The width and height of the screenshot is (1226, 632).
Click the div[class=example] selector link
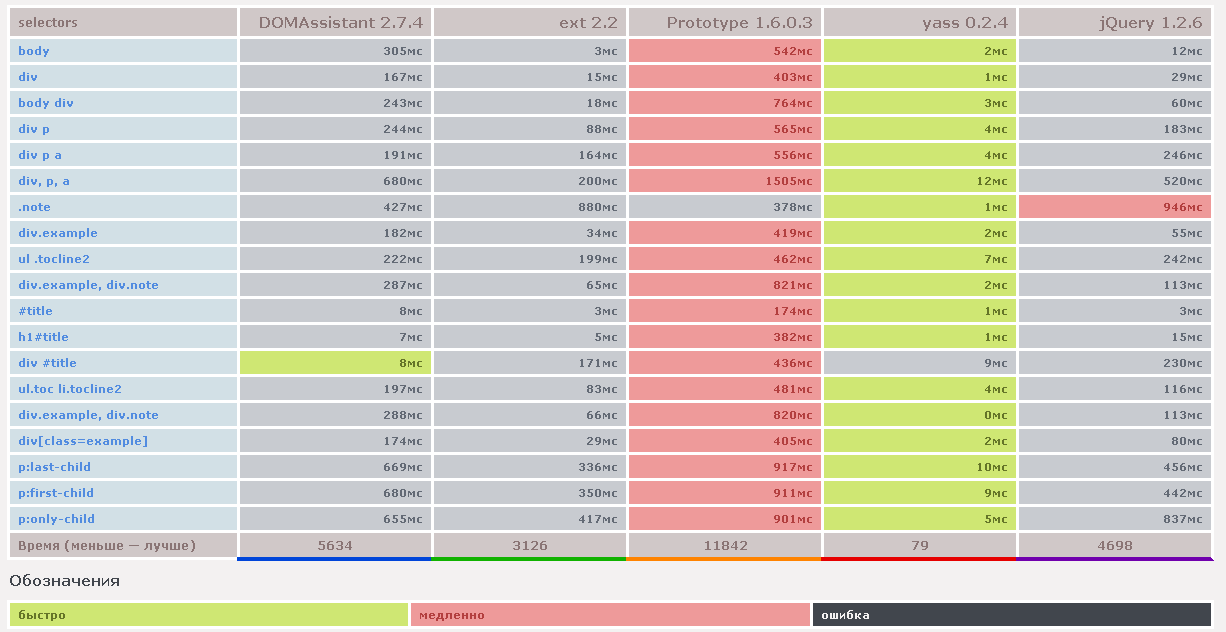(x=82, y=441)
